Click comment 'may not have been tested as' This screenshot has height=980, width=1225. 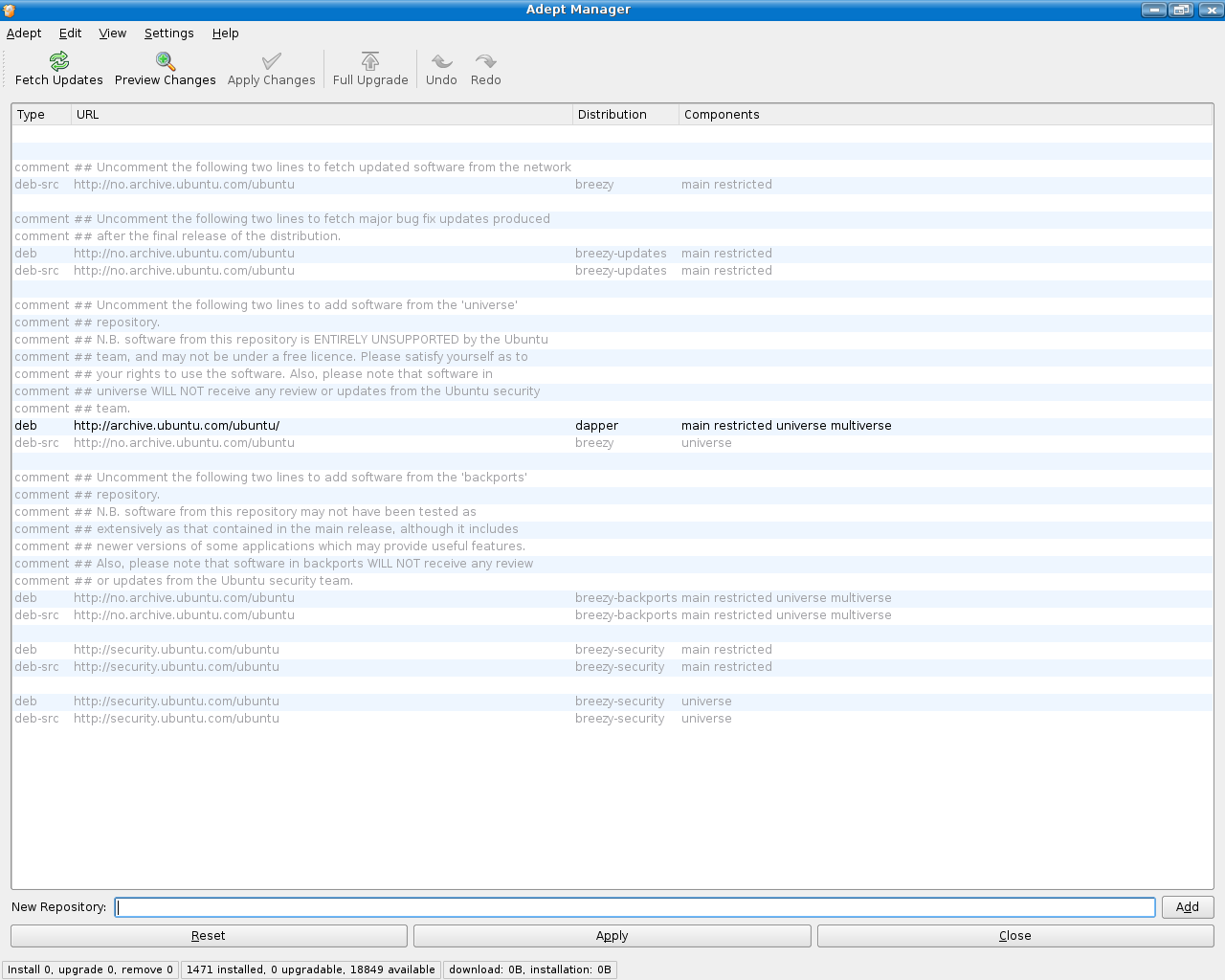[x=275, y=512]
